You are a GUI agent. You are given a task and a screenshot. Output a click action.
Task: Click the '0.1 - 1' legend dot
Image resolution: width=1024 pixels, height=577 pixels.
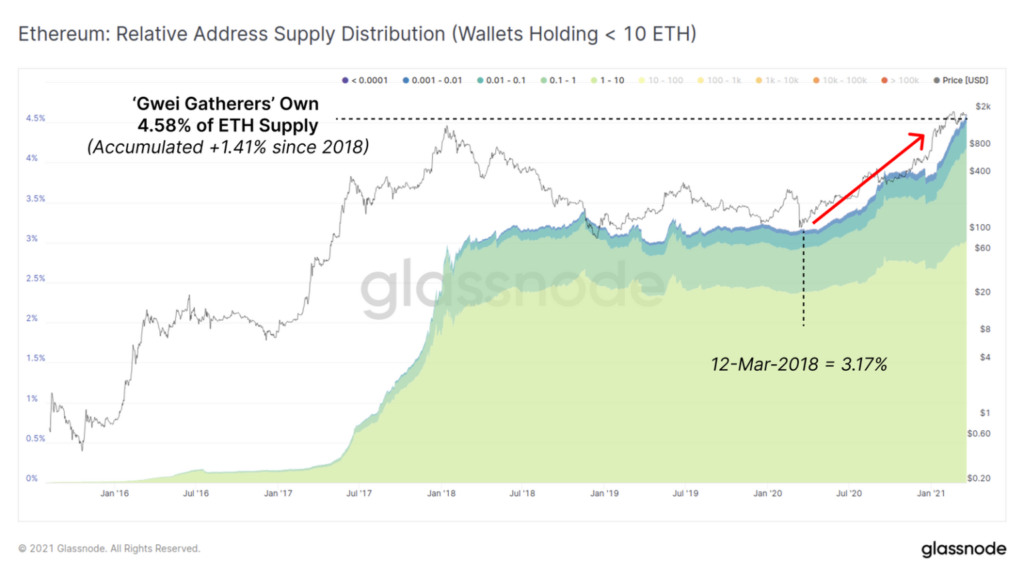point(544,80)
